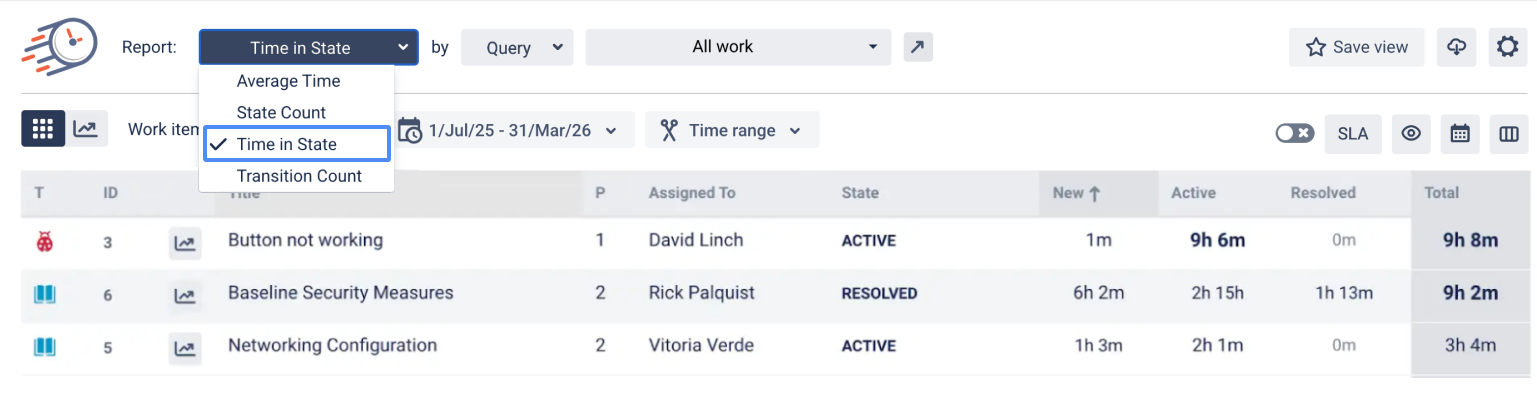Click the Save view button
The width and height of the screenshot is (1537, 410).
point(1357,47)
